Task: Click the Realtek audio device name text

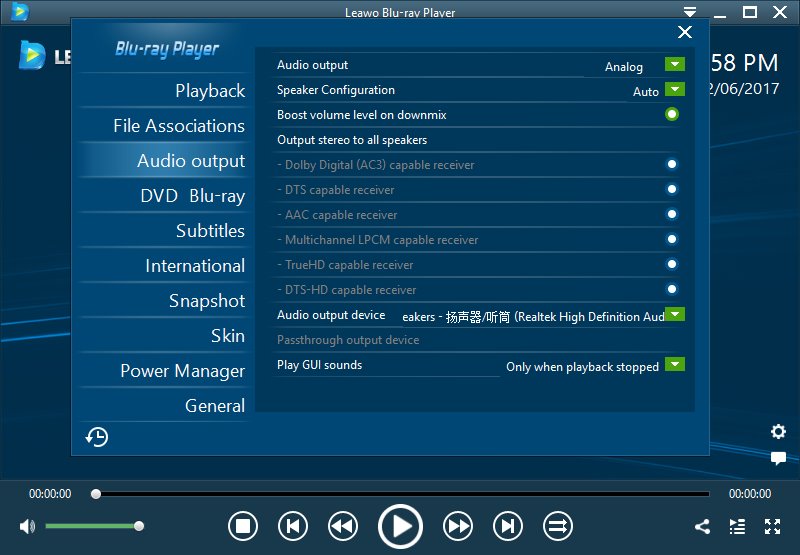Action: click(533, 317)
